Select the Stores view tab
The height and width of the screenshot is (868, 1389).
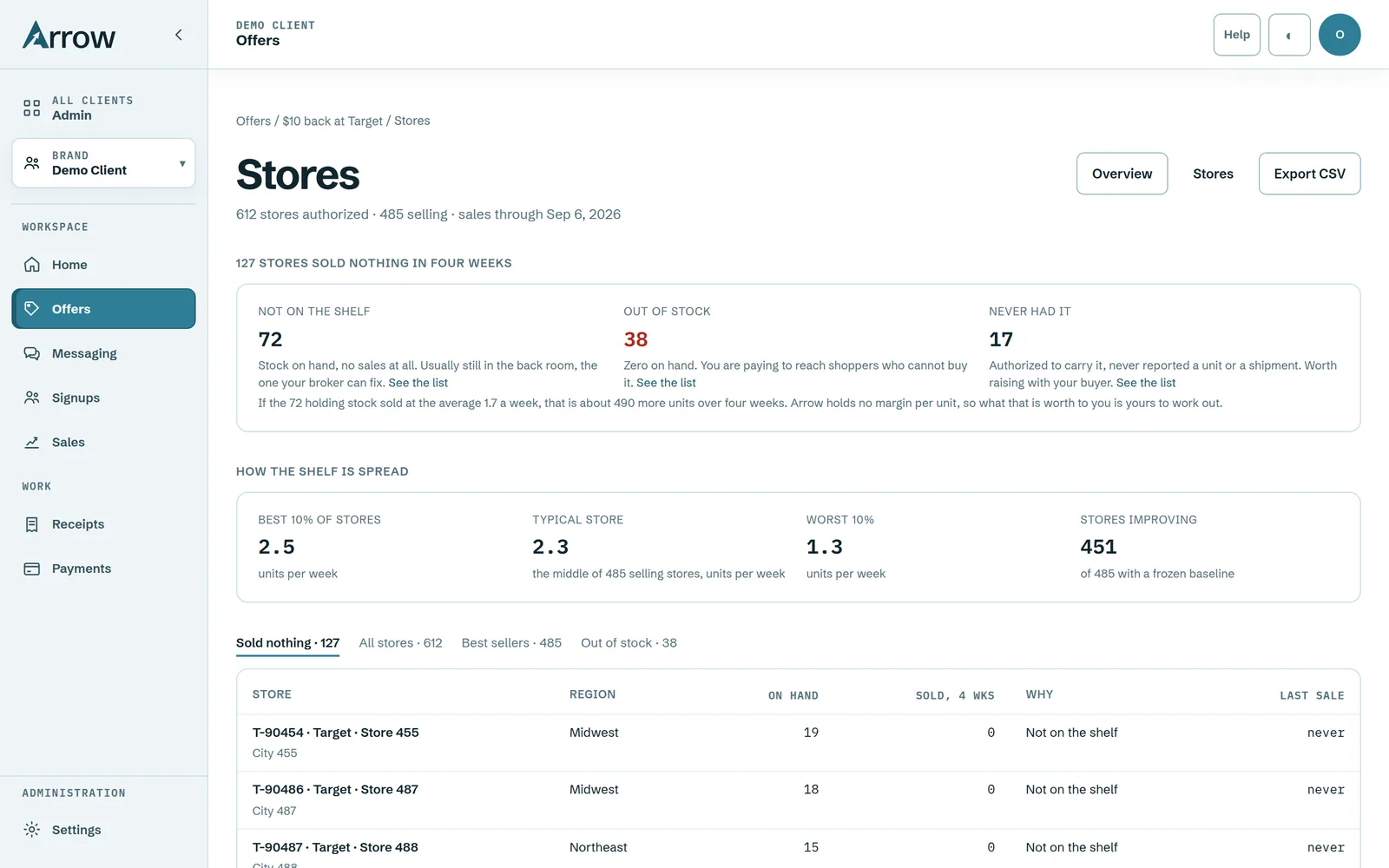(1213, 174)
